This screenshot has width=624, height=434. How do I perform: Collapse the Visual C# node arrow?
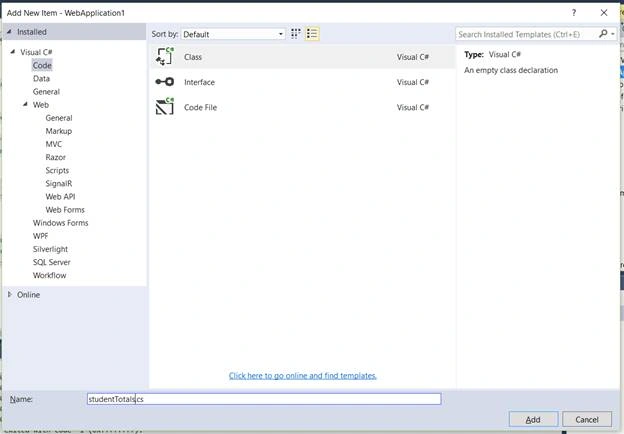click(13, 52)
